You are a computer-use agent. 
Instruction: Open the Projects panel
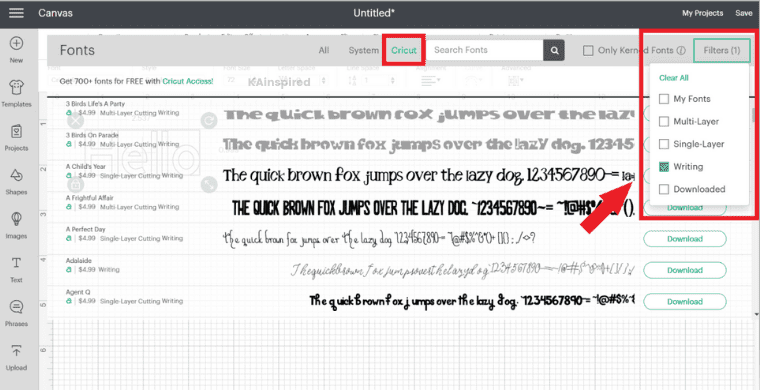tap(16, 138)
